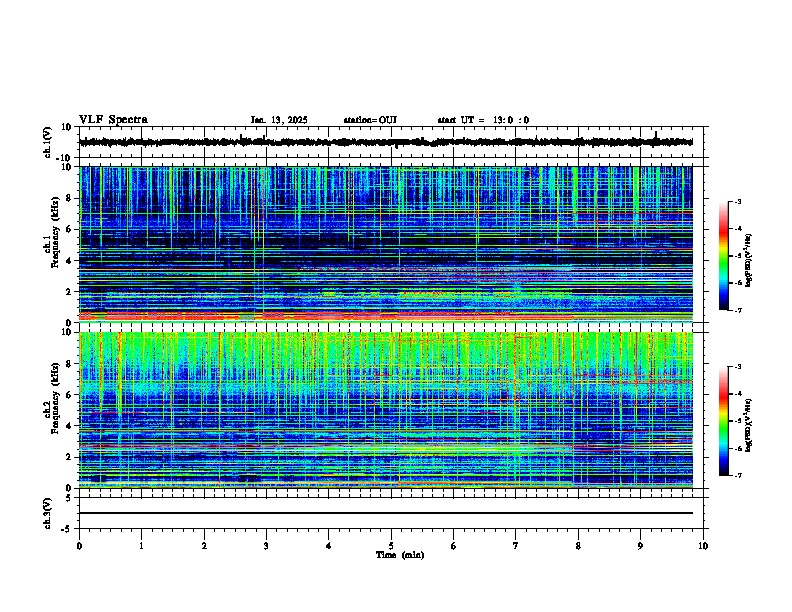The height and width of the screenshot is (612, 792).
Task: Click time-axis tick label "5"
Action: [x=391, y=546]
